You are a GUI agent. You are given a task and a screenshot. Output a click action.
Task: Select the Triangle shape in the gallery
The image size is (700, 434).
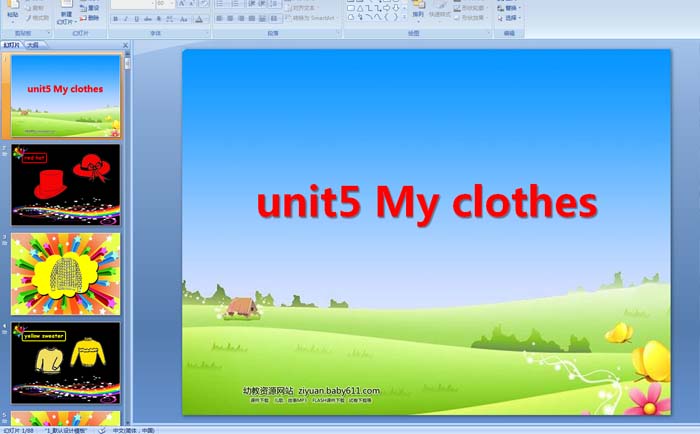pos(360,8)
